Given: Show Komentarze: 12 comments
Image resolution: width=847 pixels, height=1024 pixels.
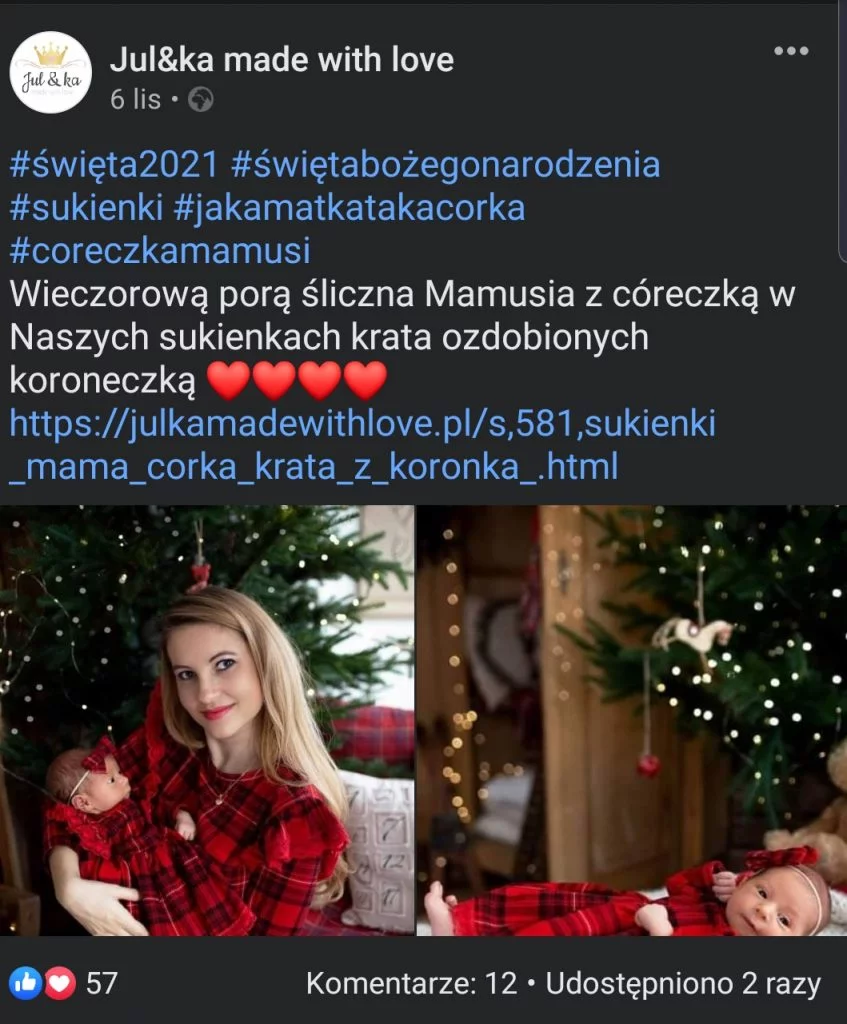Looking at the screenshot, I should (411, 984).
